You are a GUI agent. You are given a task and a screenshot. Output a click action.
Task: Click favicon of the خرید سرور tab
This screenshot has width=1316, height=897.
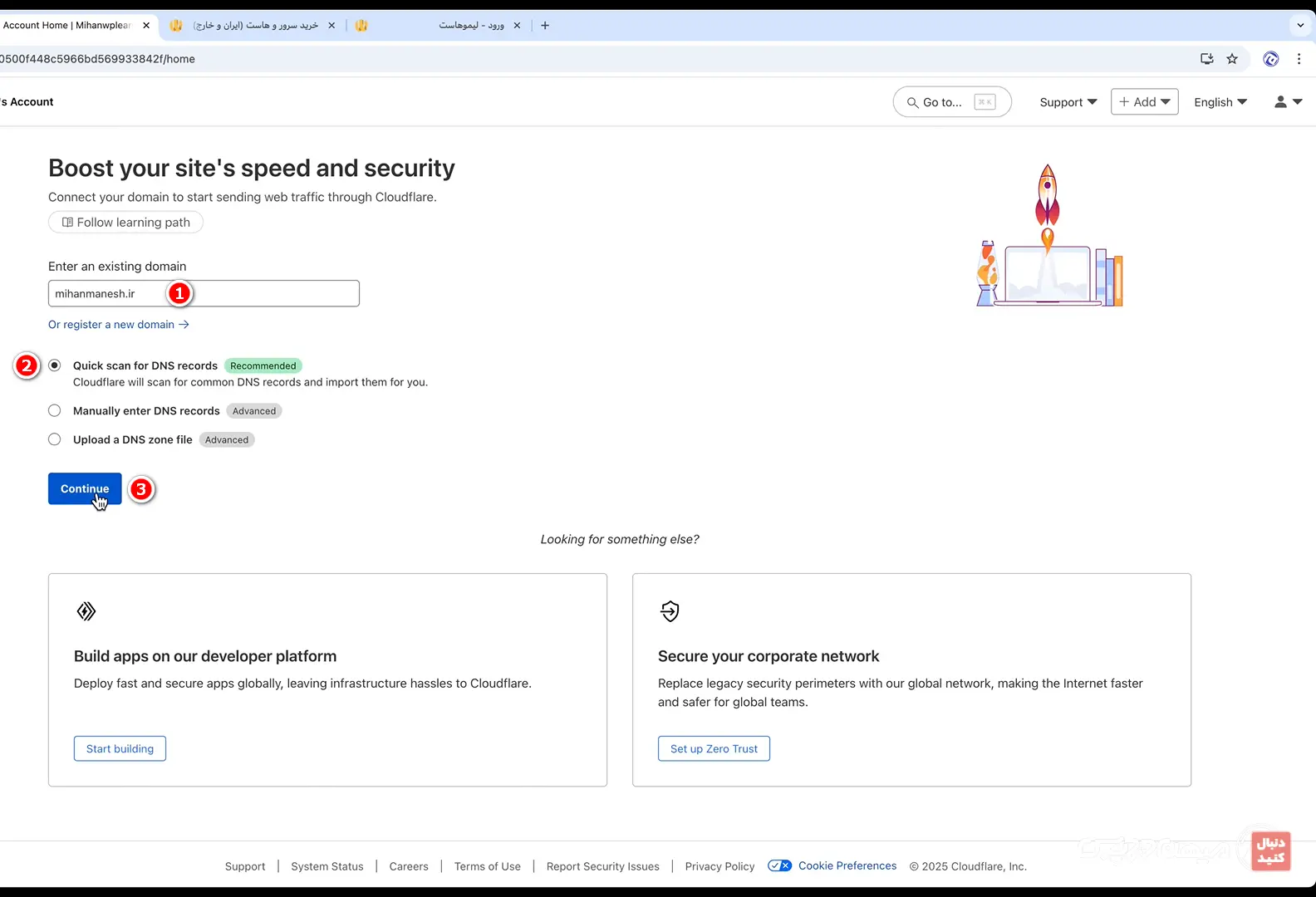pyautogui.click(x=175, y=26)
